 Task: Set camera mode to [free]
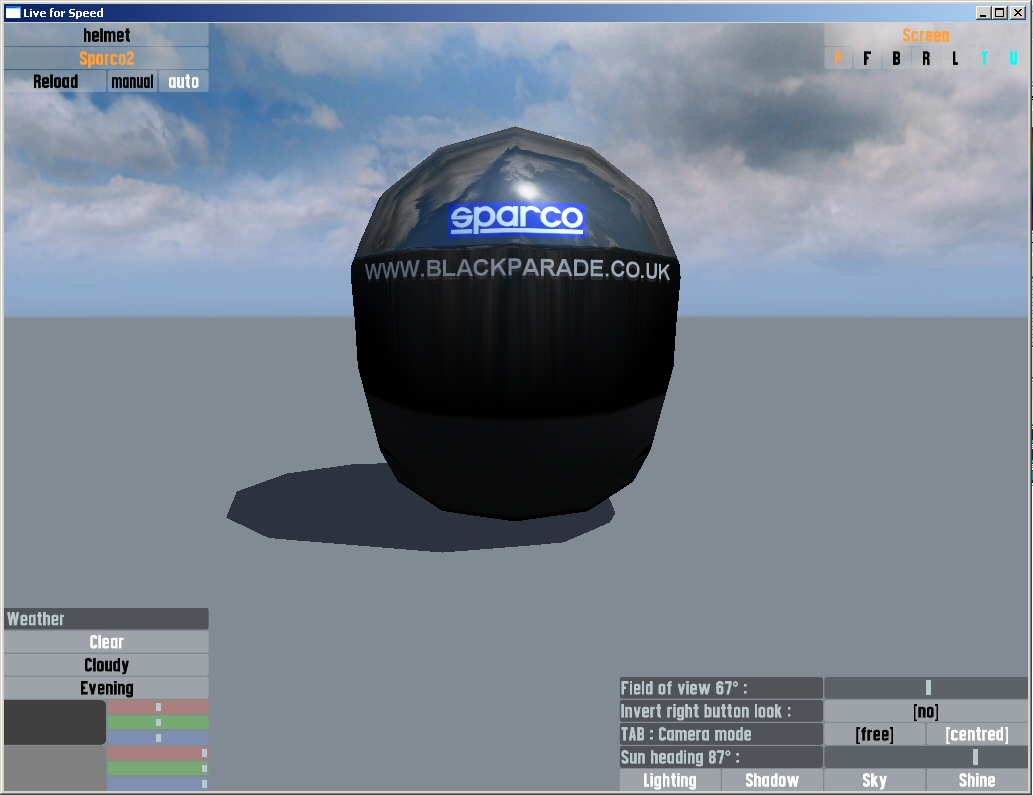point(874,734)
